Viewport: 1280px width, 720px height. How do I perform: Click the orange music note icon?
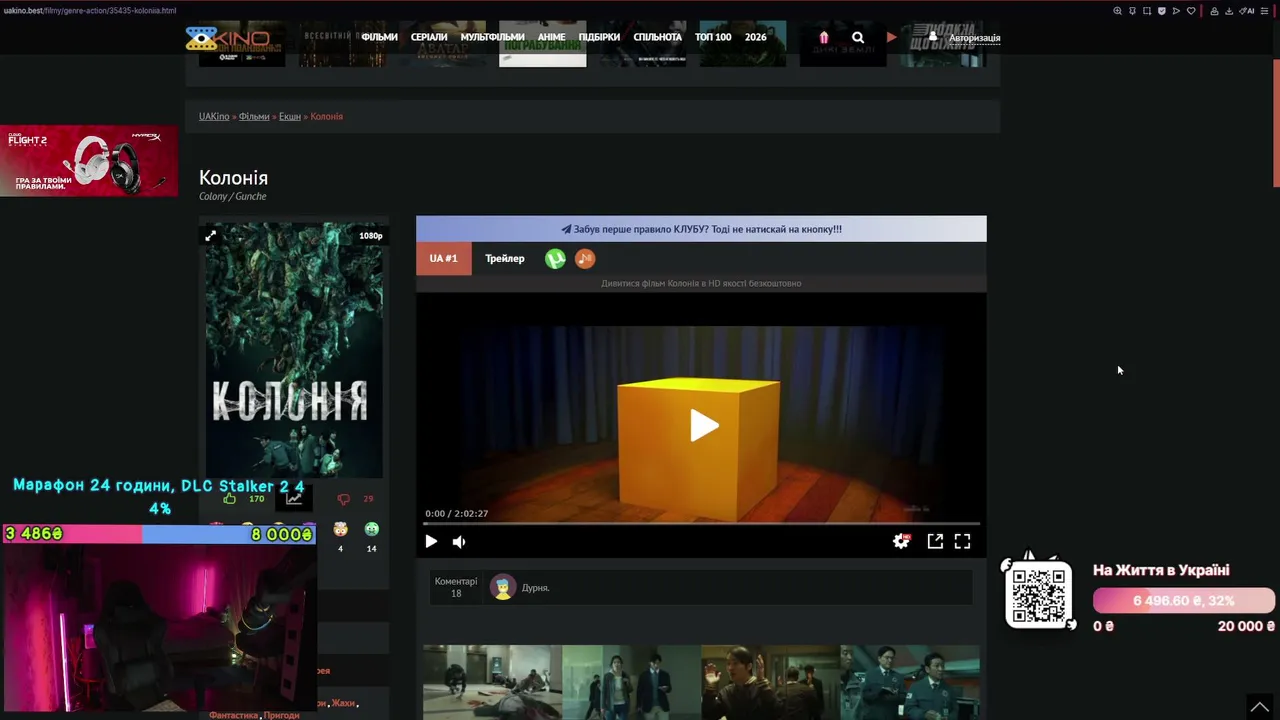pyautogui.click(x=585, y=259)
